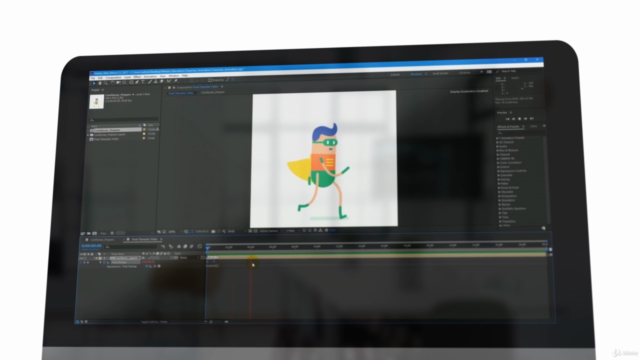This screenshot has width=640, height=360.
Task: Open the Final Character Video timeline tab
Action: click(x=144, y=239)
